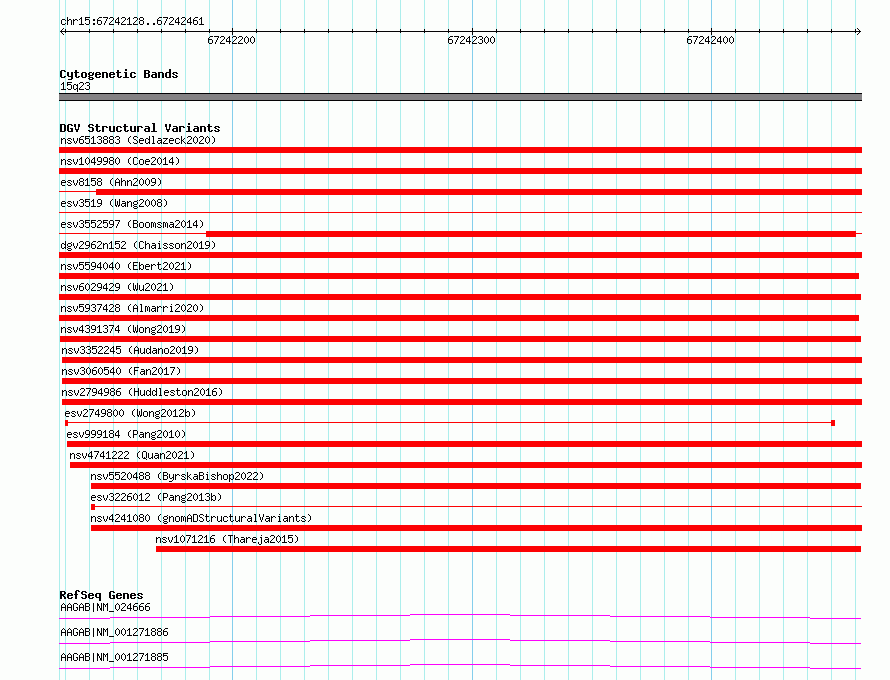Click the red bar under nsv1071216 (Thareja2015)
Viewport: 890px width, 680px height.
[x=509, y=549]
